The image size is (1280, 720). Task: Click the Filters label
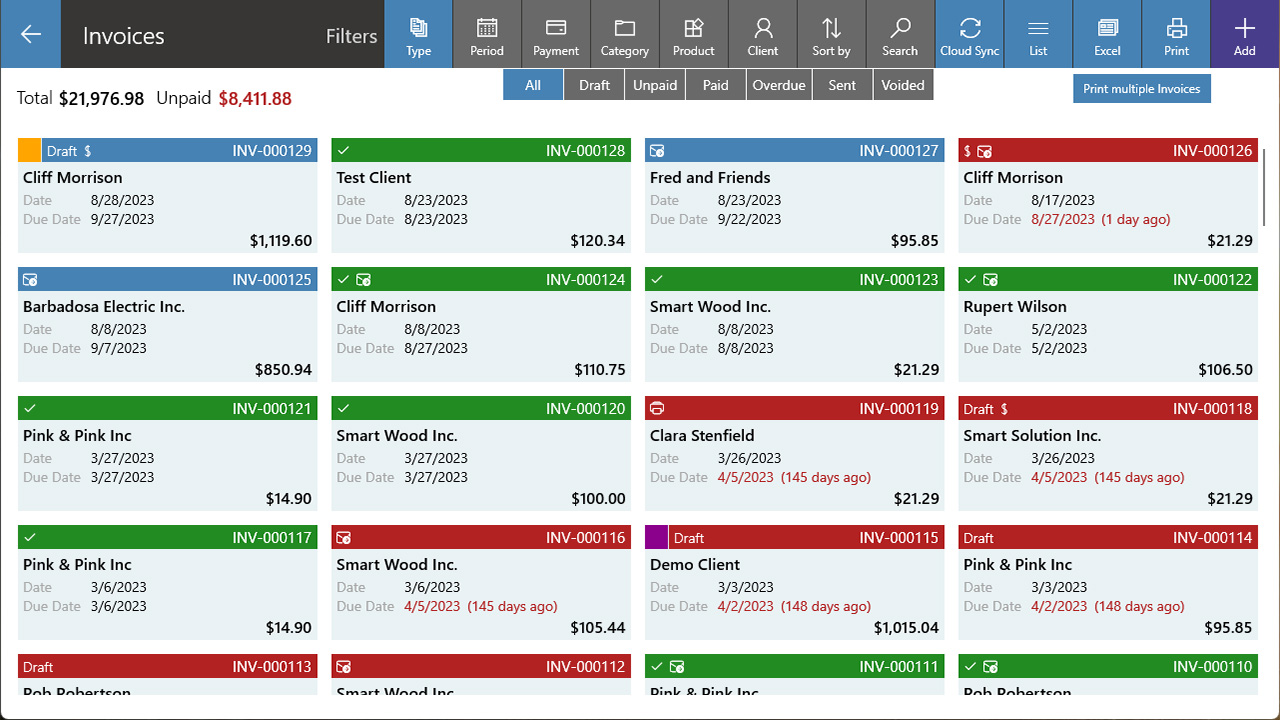[352, 36]
